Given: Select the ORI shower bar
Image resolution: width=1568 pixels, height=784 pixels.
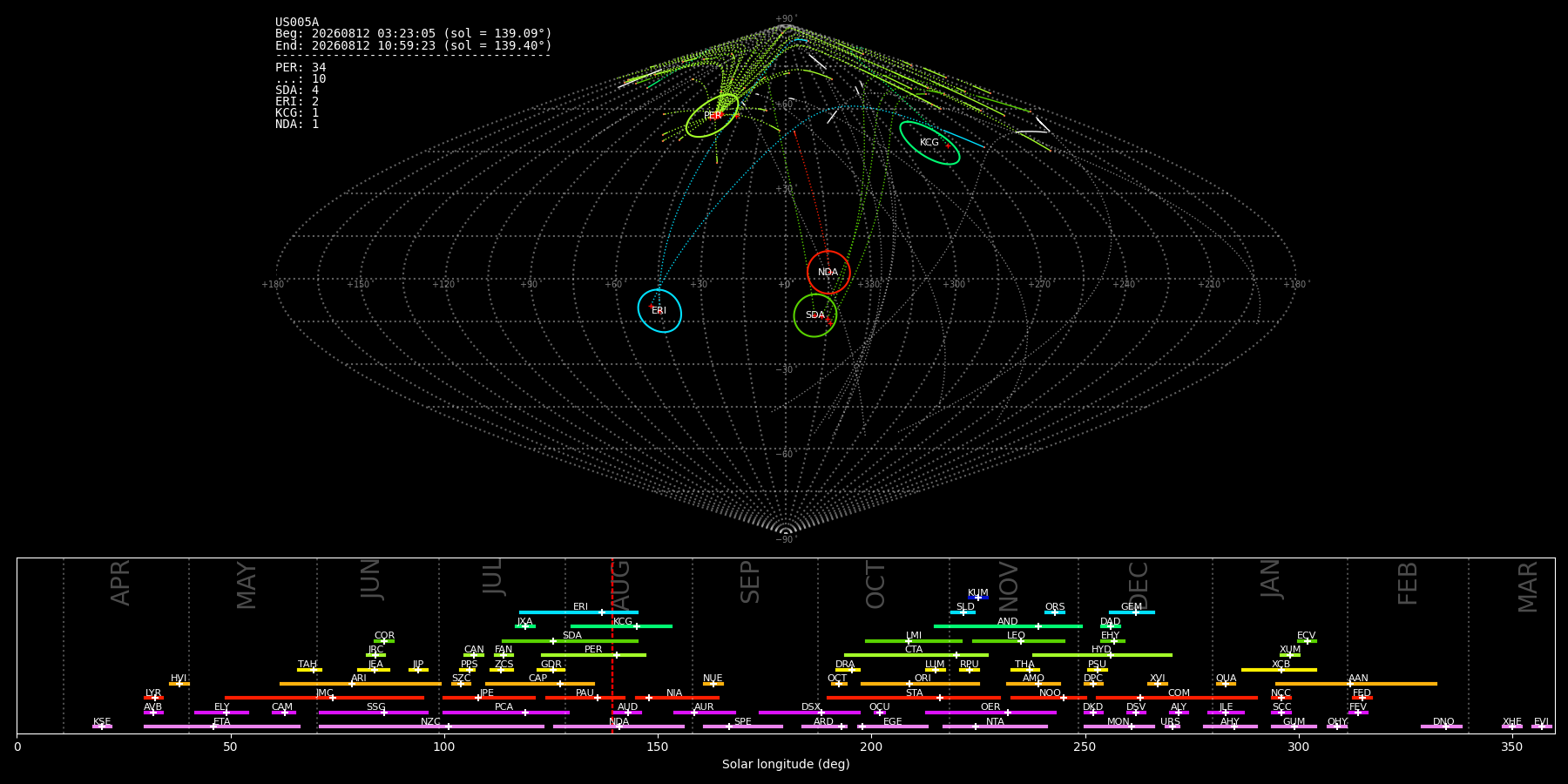Looking at the screenshot, I should coord(920,684).
